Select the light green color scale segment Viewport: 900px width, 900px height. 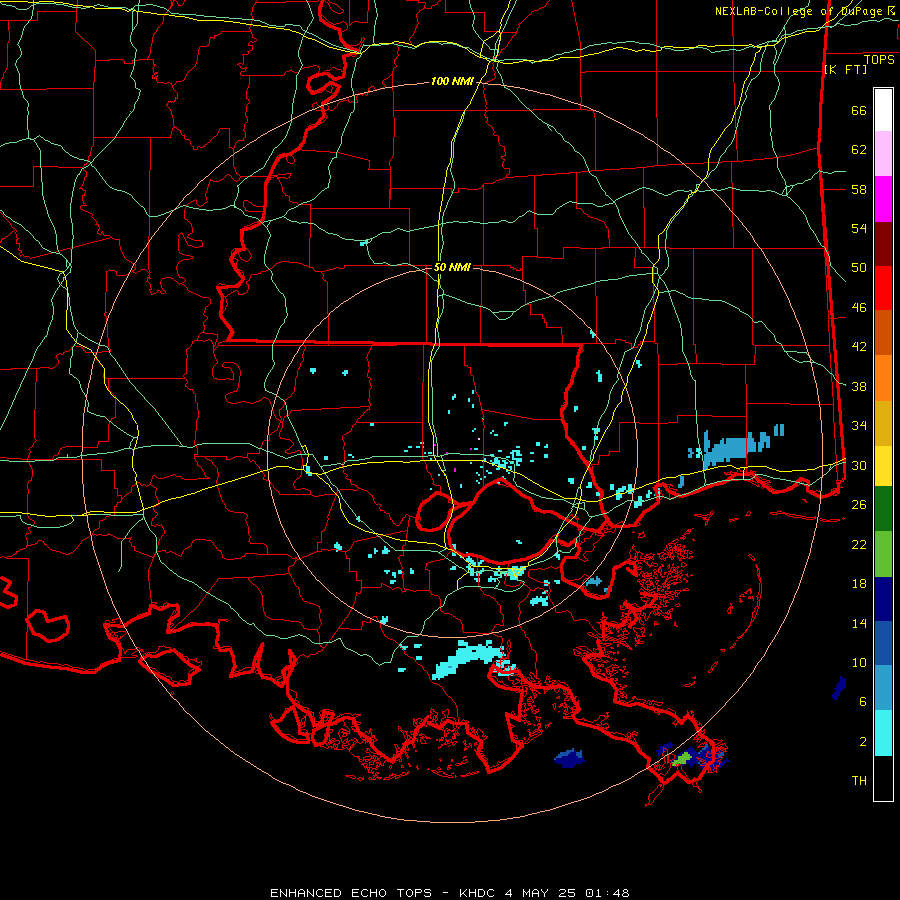[x=883, y=554]
